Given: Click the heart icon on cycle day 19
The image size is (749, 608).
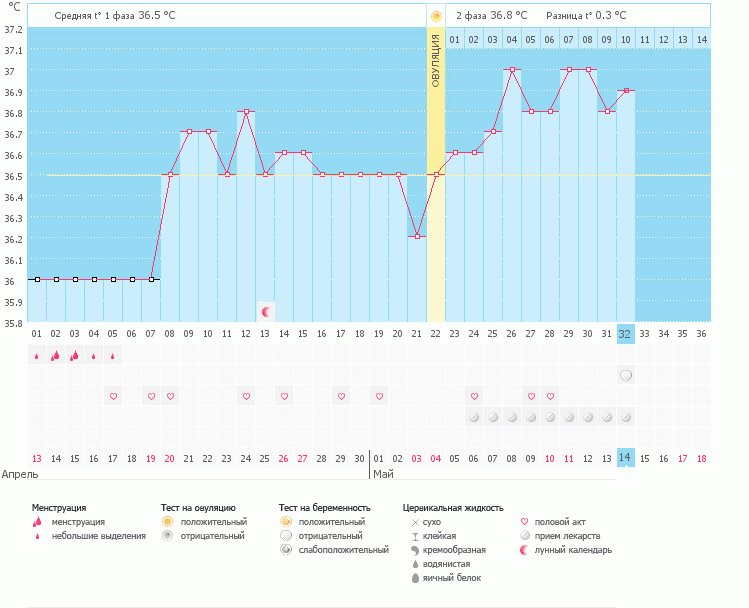Looking at the screenshot, I should pyautogui.click(x=379, y=396).
